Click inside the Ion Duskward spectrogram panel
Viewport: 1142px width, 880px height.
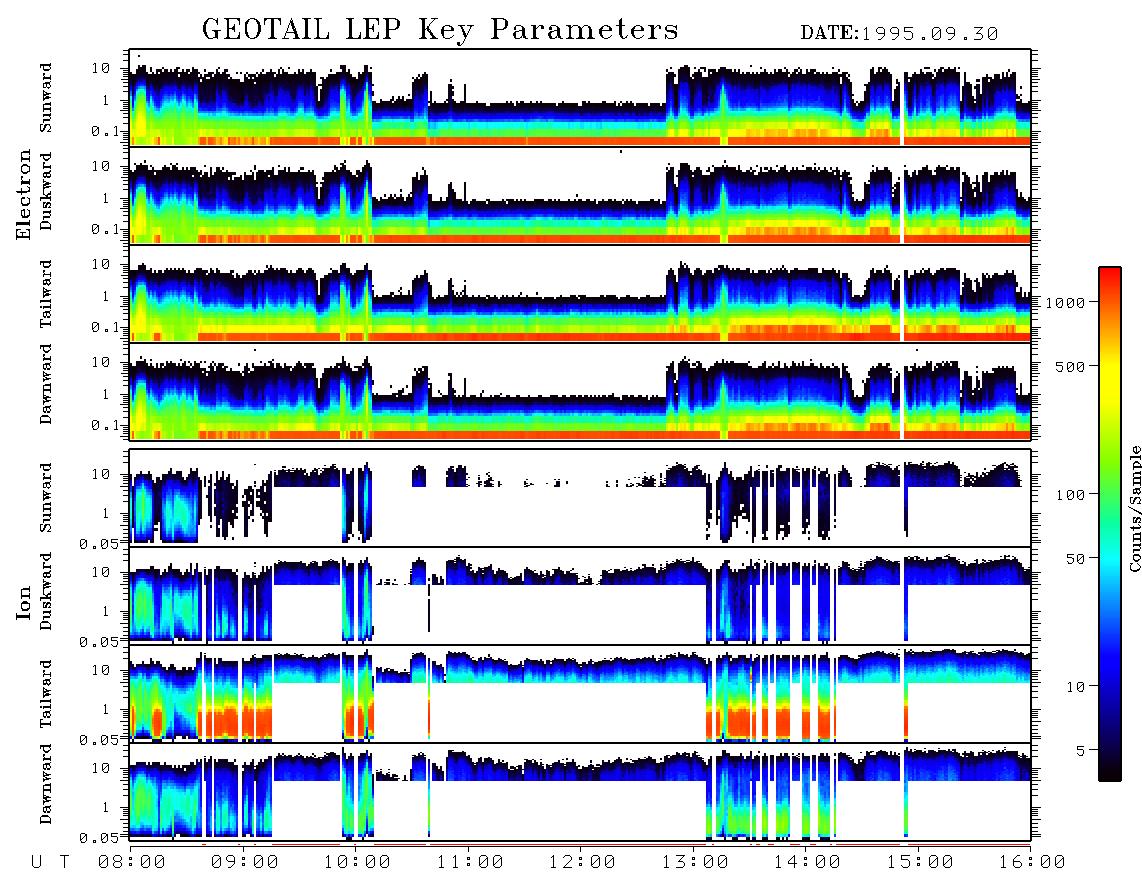click(x=580, y=596)
